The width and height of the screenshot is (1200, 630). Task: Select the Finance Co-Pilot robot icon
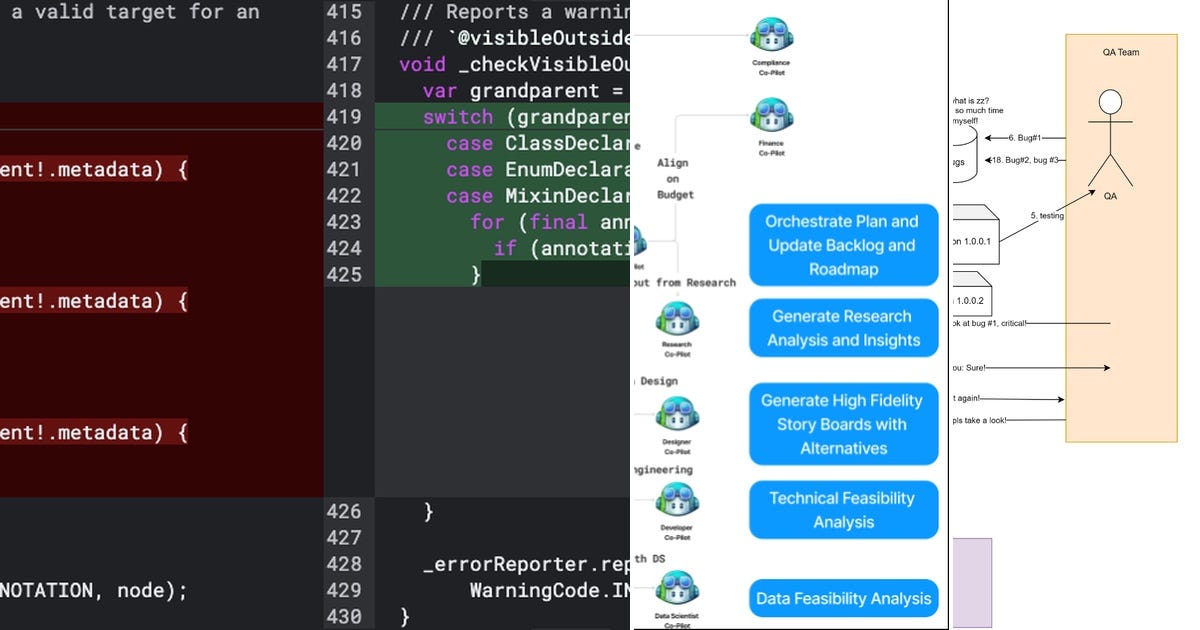click(771, 113)
